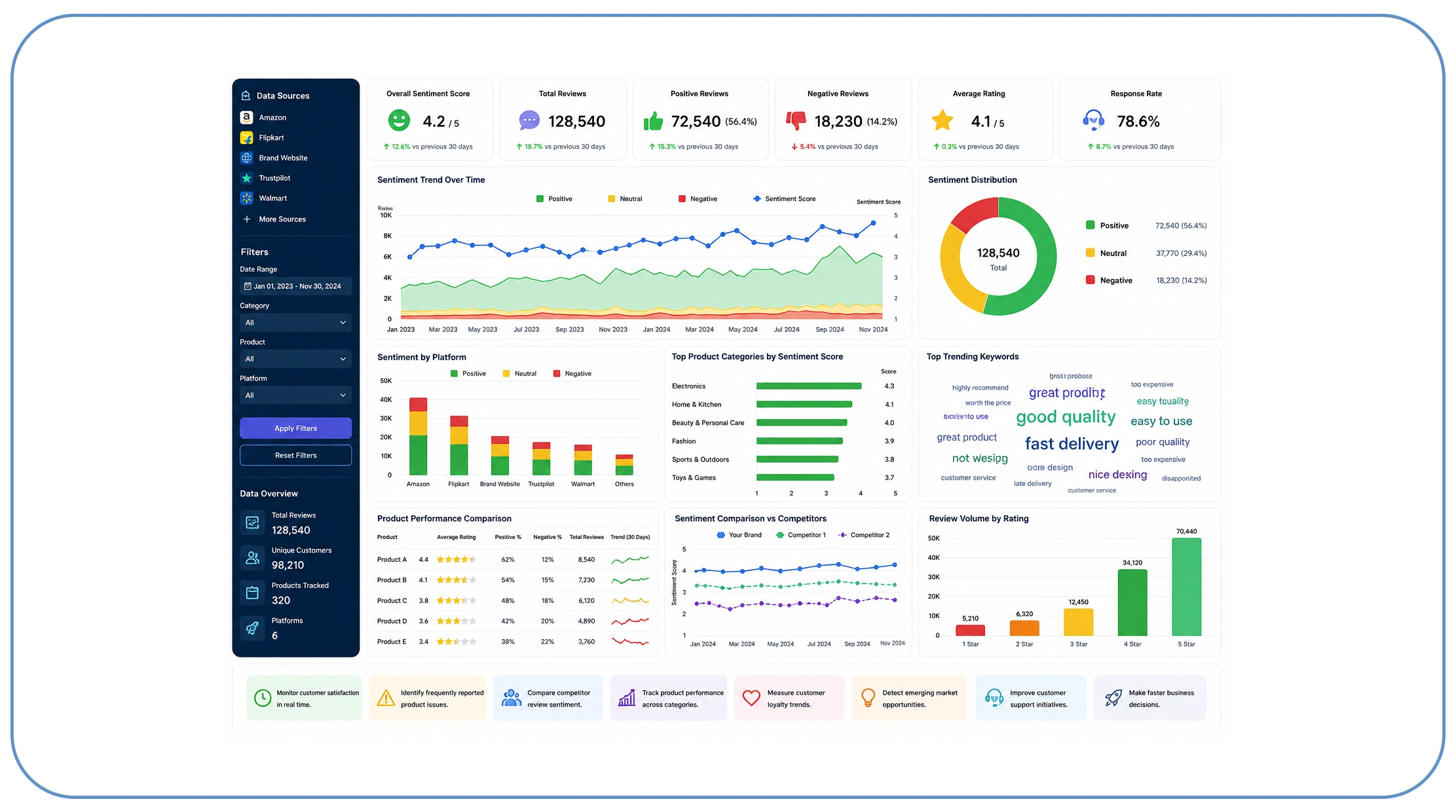Screen dimensions: 1456x812
Task: Click the Walmart spark icon
Action: click(x=246, y=198)
